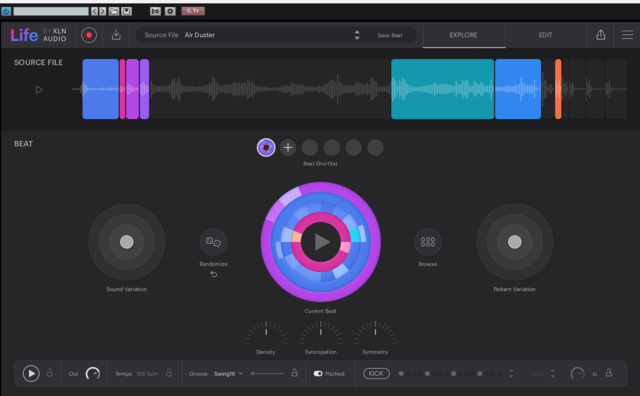This screenshot has height=396, width=640.
Task: Click the stepper arrows after the kick steps
Action: [511, 374]
